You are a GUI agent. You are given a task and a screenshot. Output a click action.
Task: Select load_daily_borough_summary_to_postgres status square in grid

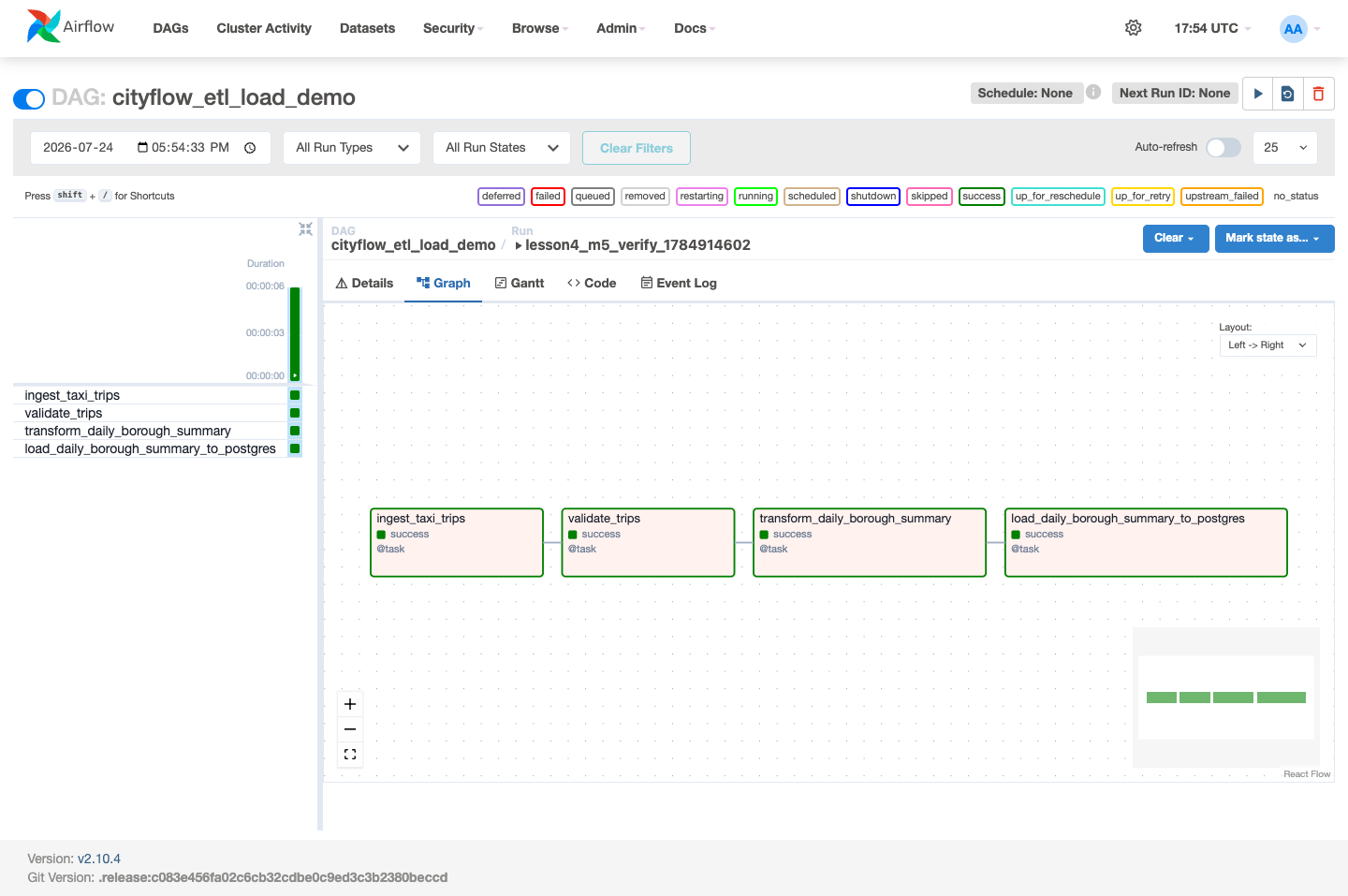pos(295,448)
